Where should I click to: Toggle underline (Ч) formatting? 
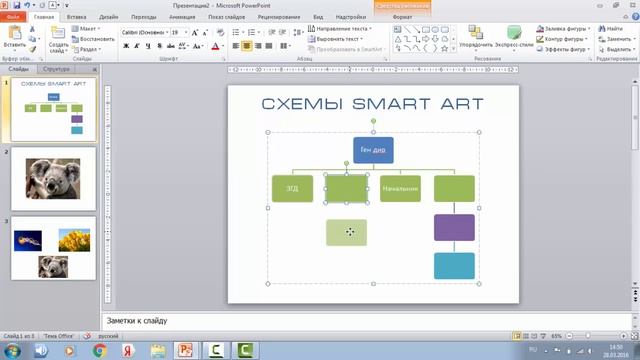(148, 46)
